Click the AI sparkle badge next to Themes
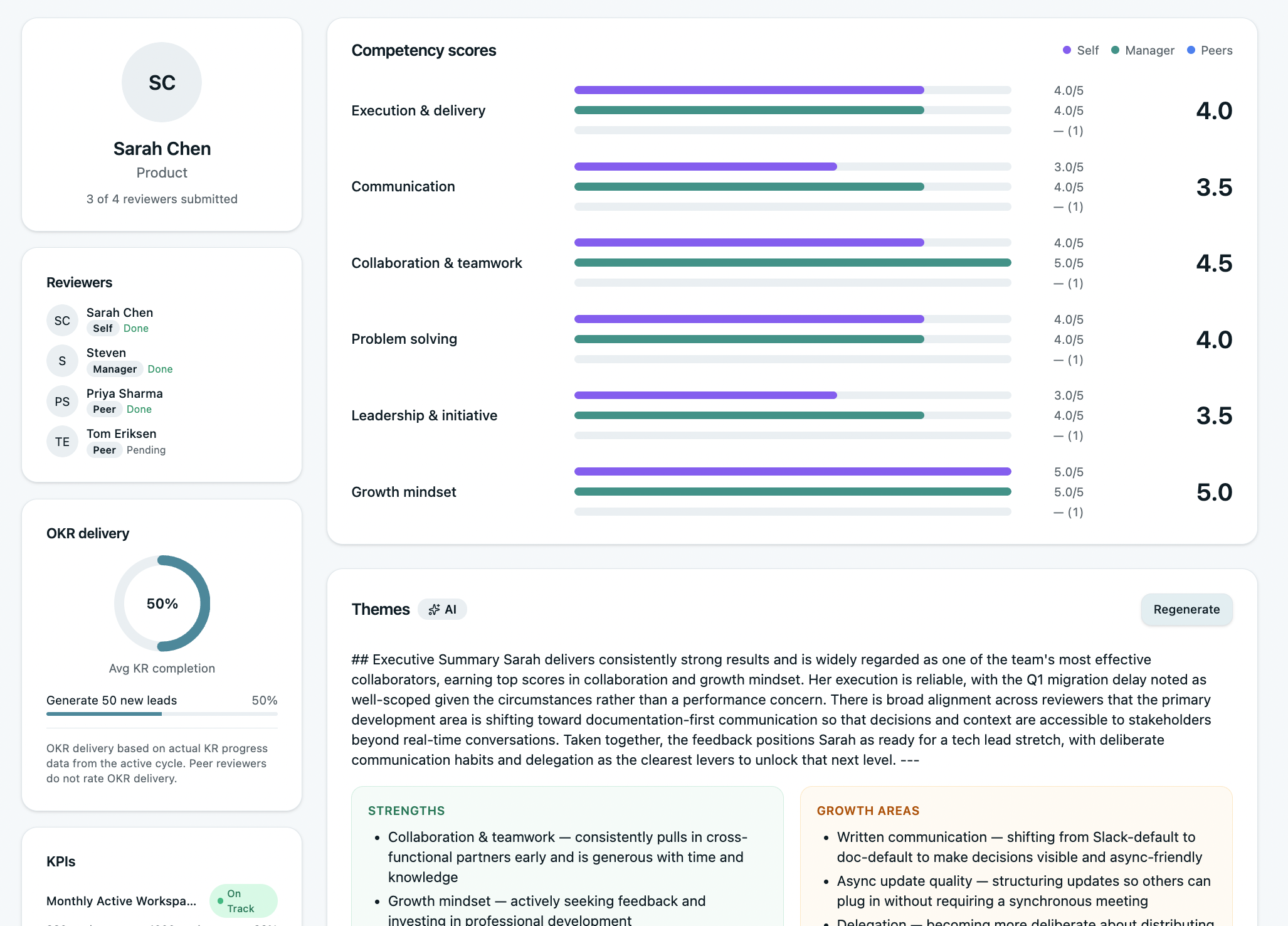 click(x=442, y=609)
